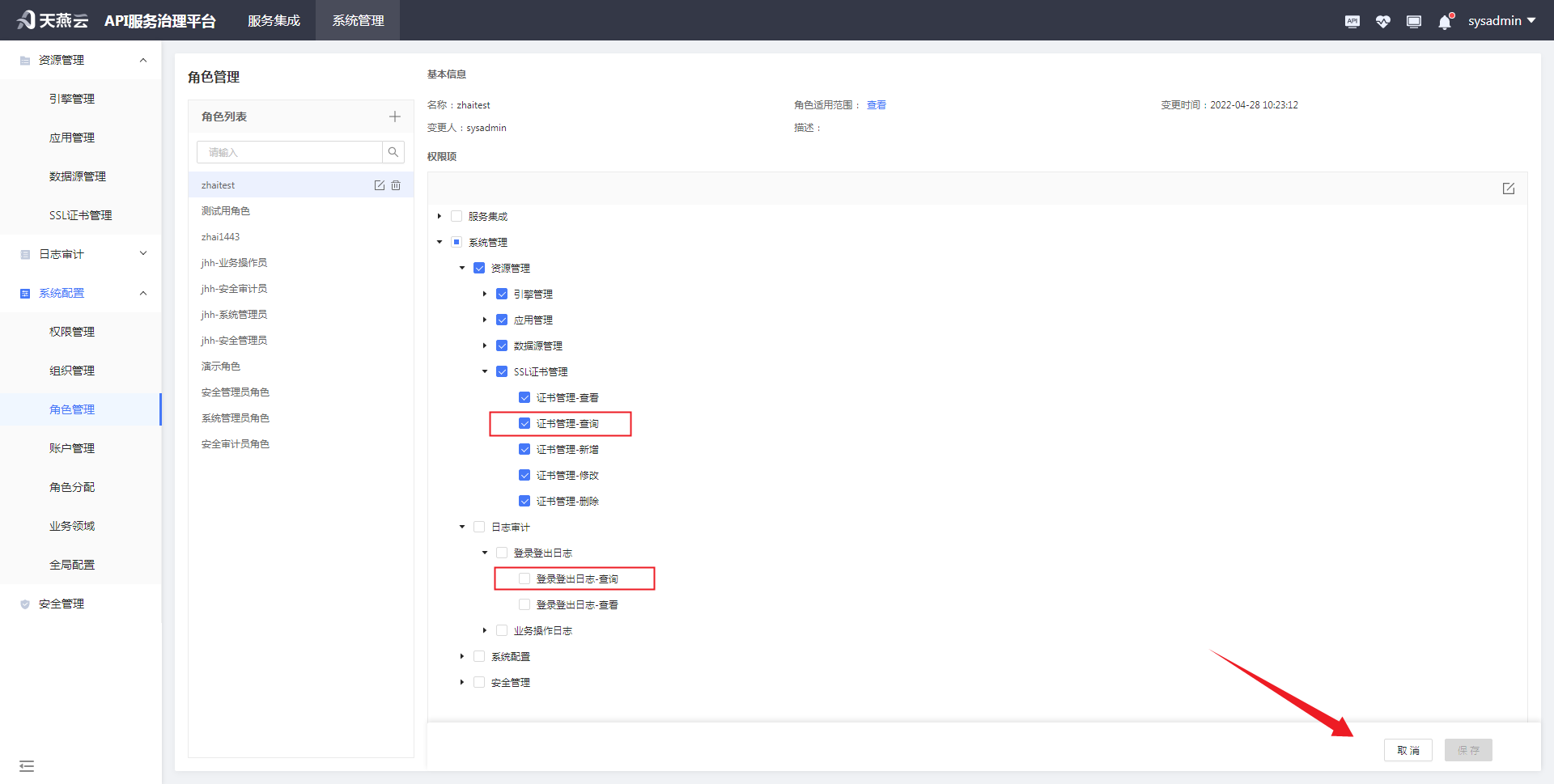The height and width of the screenshot is (784, 1554).
Task: Check the 日志审计 permission checkbox
Action: pyautogui.click(x=478, y=526)
